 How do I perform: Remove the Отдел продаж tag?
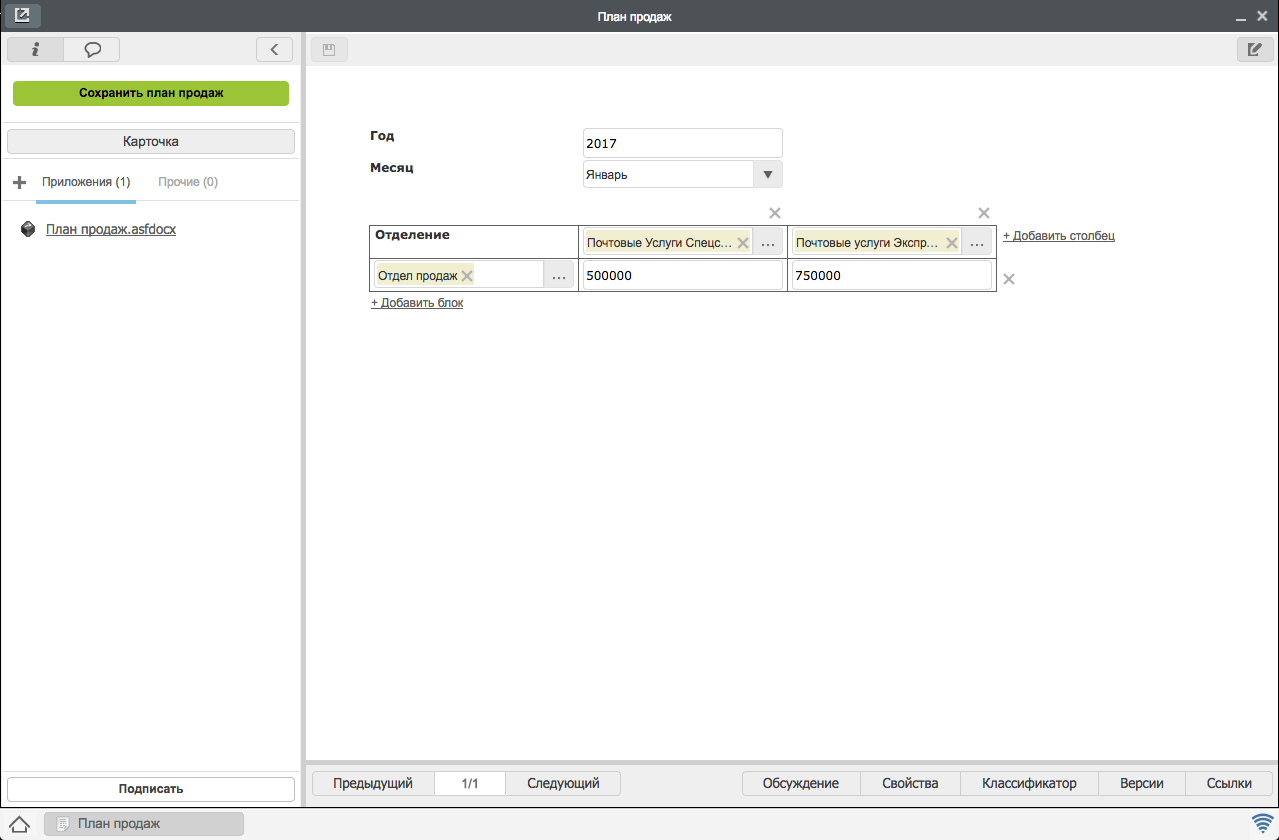[x=466, y=276]
